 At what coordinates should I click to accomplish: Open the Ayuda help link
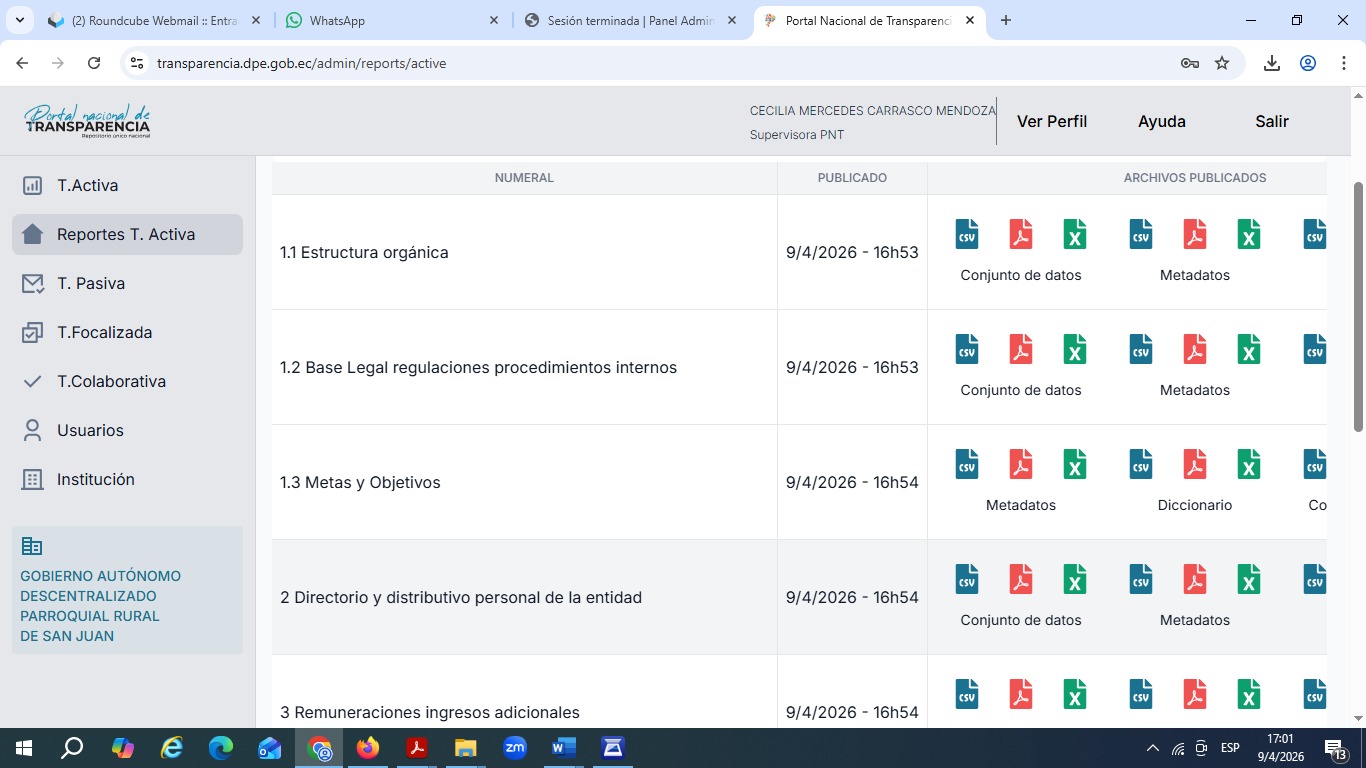coord(1161,121)
